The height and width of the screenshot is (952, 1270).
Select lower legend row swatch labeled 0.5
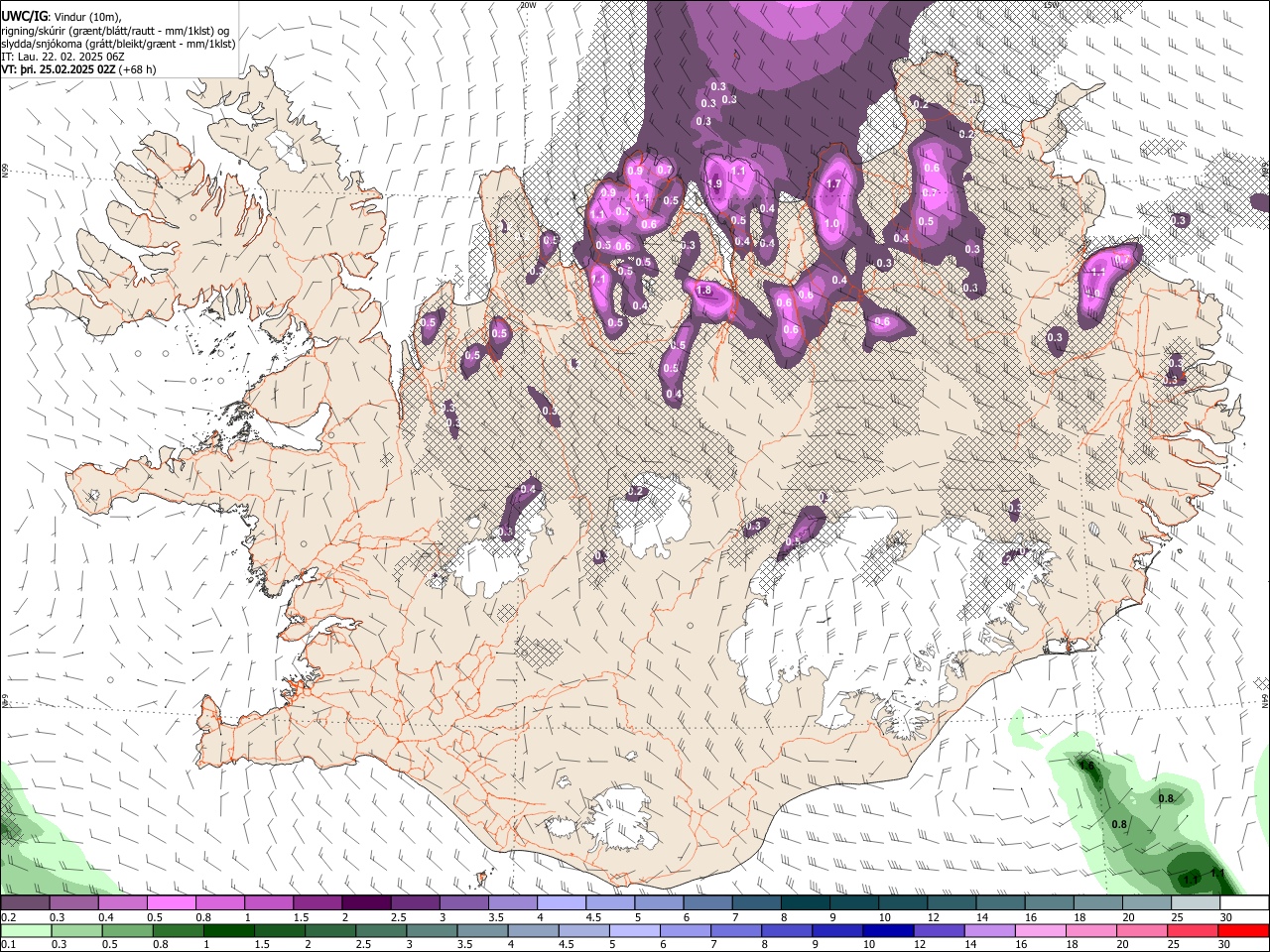(x=128, y=931)
